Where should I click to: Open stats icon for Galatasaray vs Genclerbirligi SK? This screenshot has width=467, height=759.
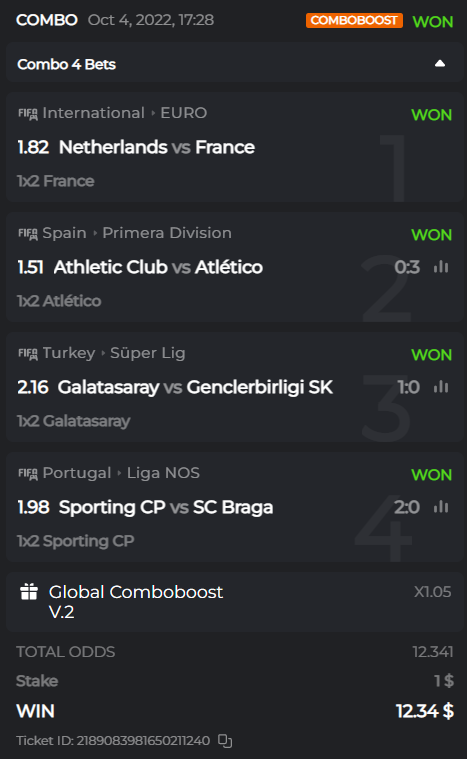(x=441, y=387)
